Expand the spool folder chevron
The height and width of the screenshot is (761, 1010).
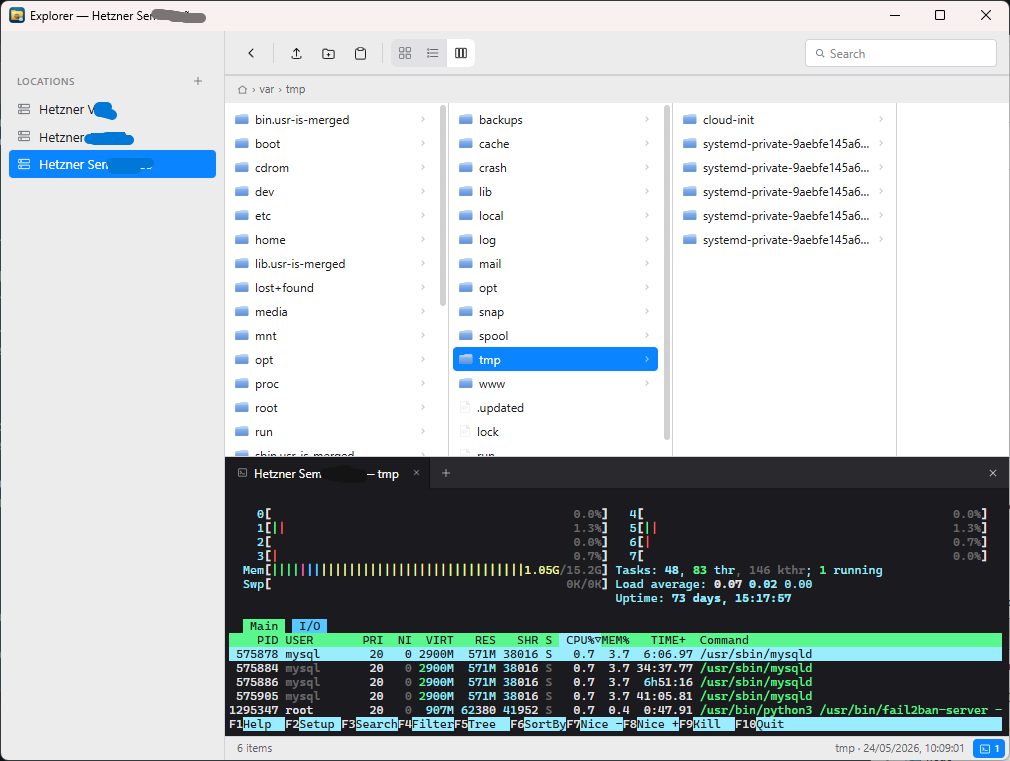647,335
